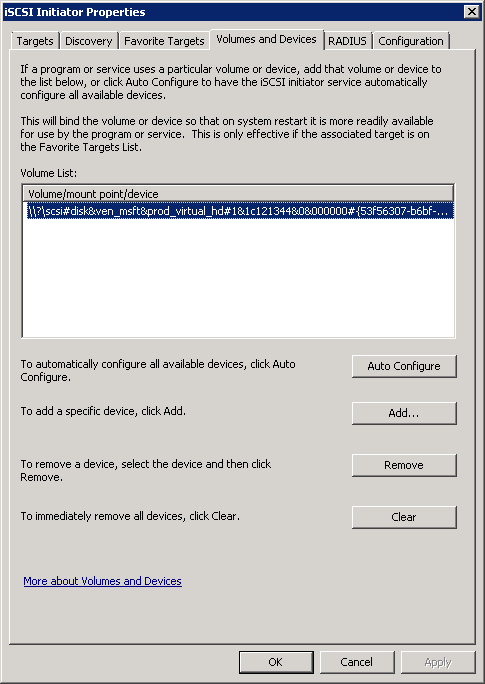This screenshot has width=485, height=684.
Task: Remove the selected device
Action: (404, 465)
